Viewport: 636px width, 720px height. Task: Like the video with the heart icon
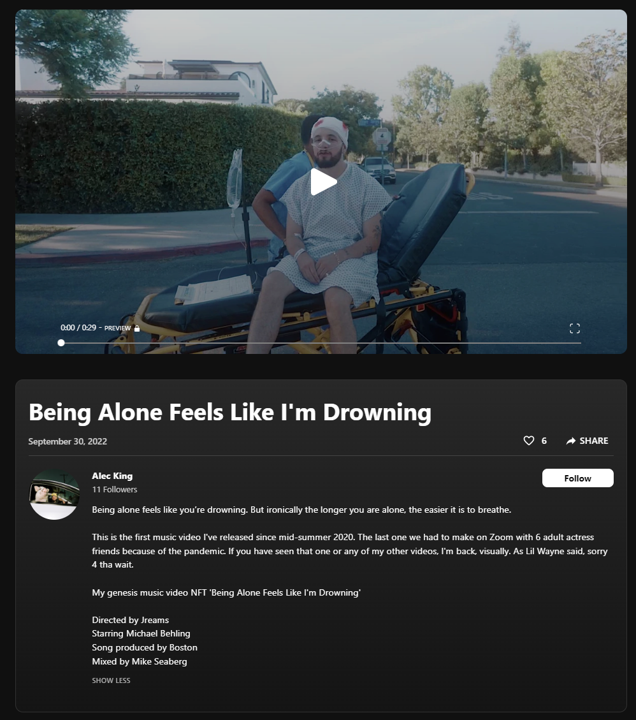529,440
